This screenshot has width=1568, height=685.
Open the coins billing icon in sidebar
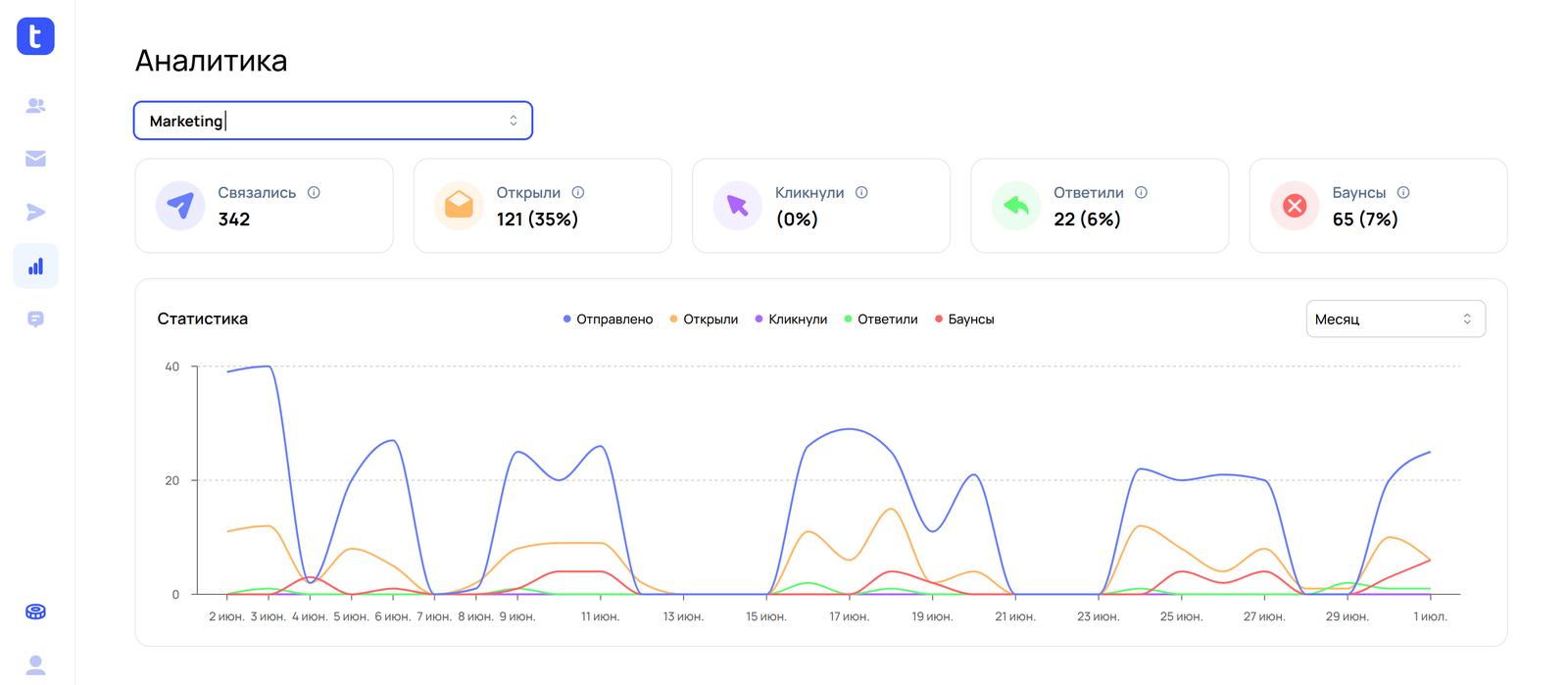[35, 612]
